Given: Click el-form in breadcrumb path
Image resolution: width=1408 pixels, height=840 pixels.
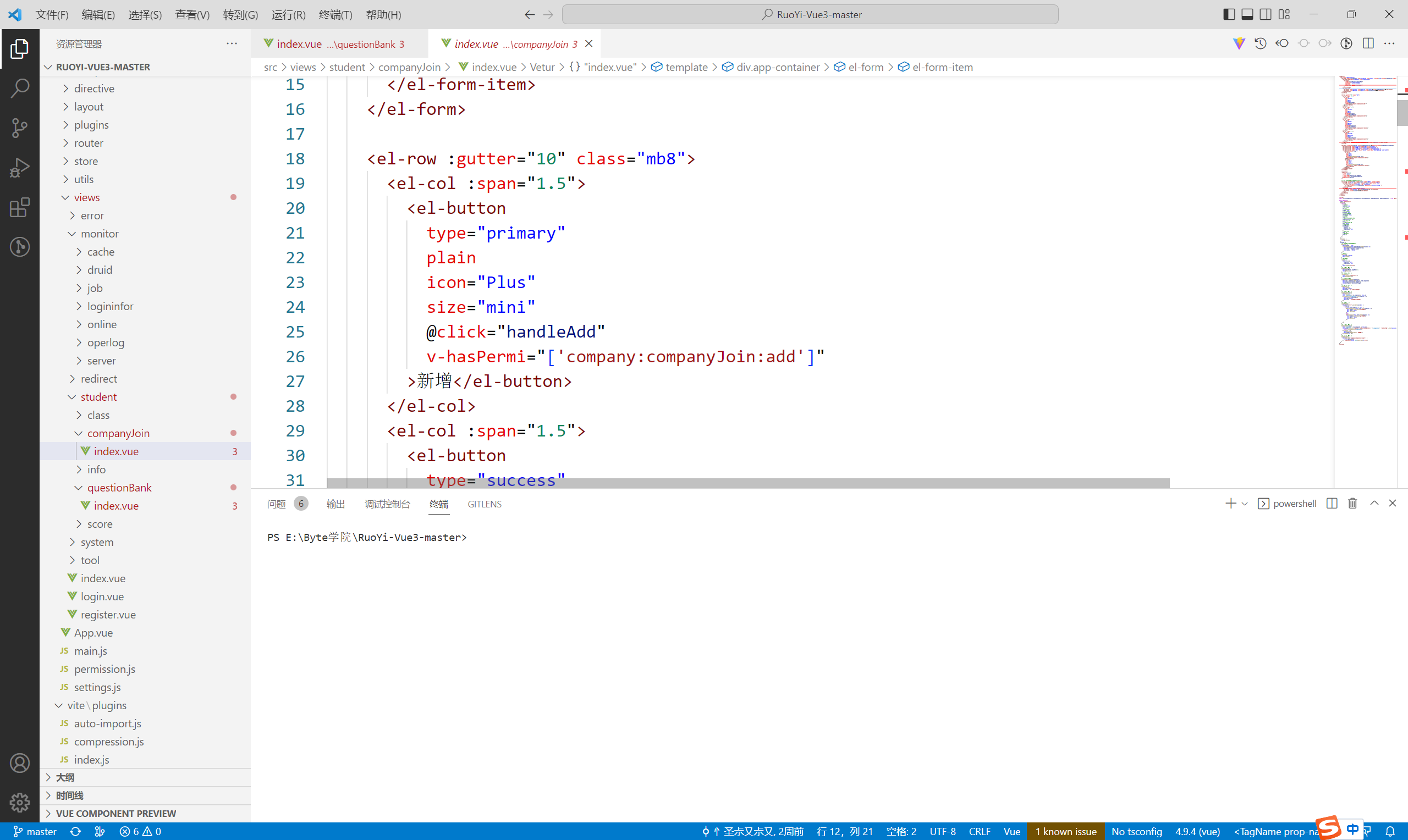Looking at the screenshot, I should pos(865,67).
